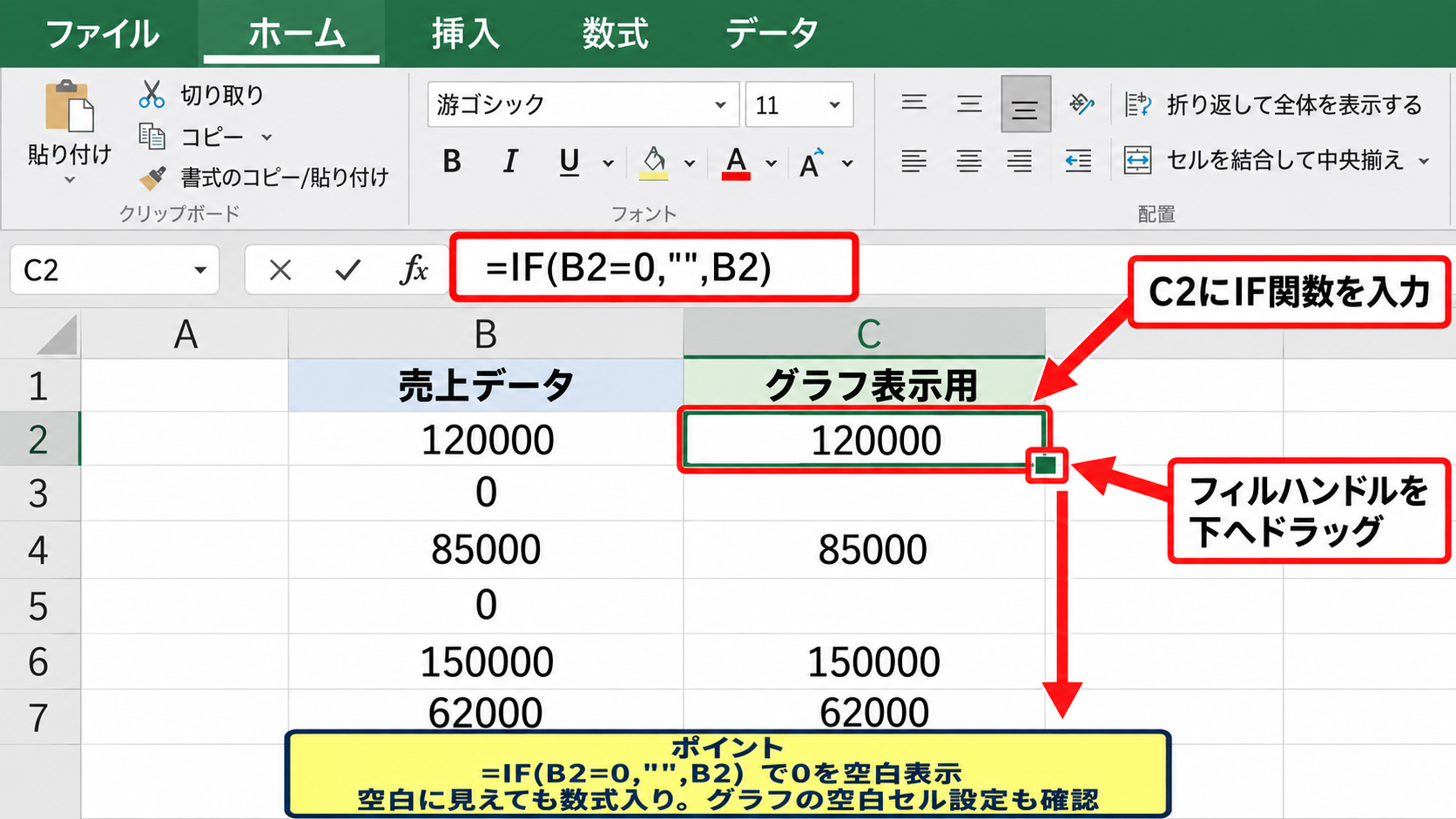Open the font name dropdown
Screen dimensions: 1456x819
tap(720, 105)
